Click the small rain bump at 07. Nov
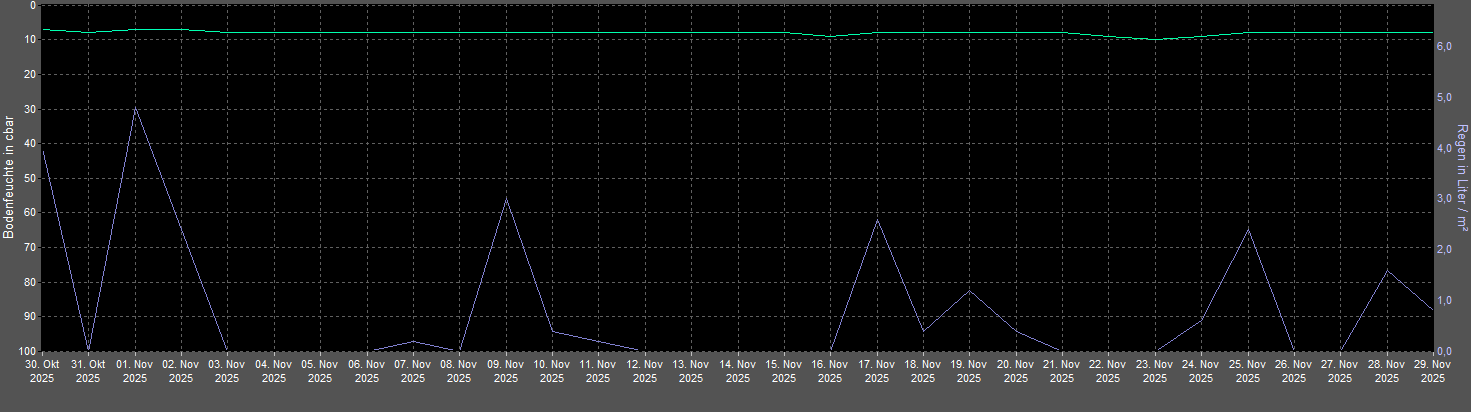1471x412 pixels. (x=413, y=341)
